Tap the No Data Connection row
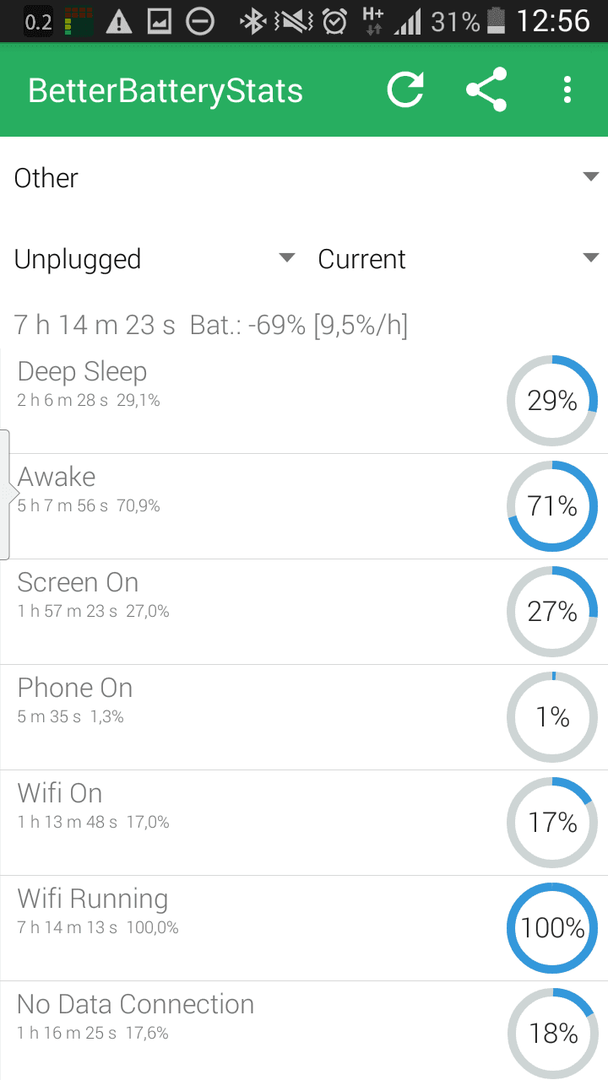 click(x=304, y=1030)
